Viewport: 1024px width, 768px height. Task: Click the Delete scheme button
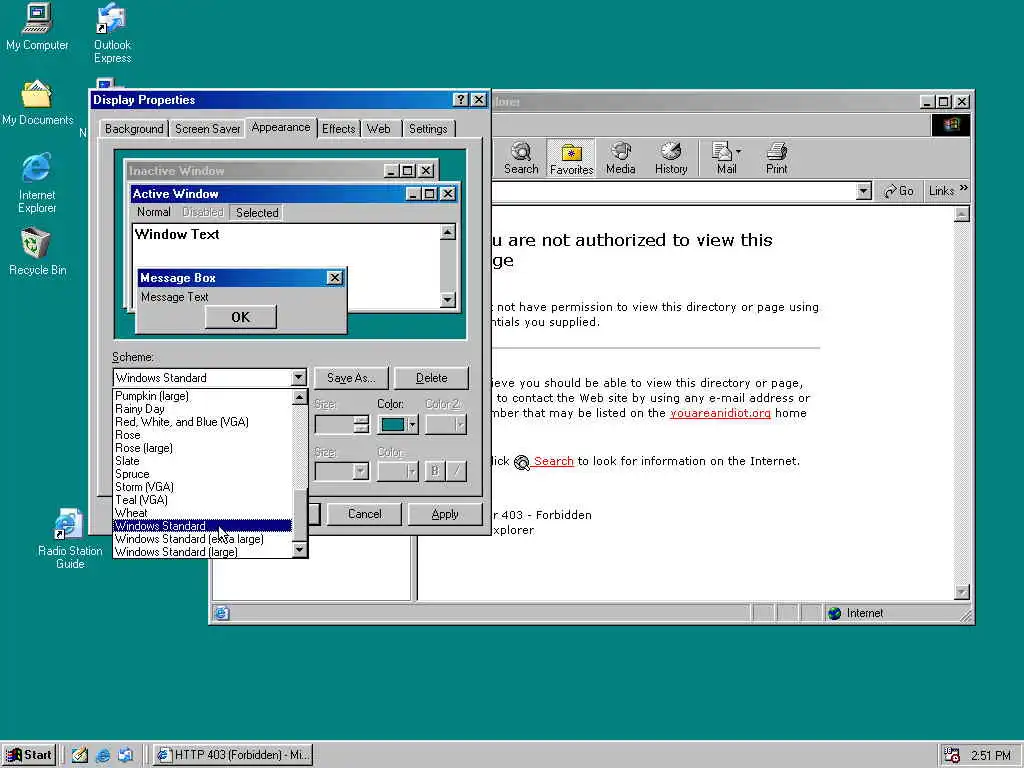(431, 377)
